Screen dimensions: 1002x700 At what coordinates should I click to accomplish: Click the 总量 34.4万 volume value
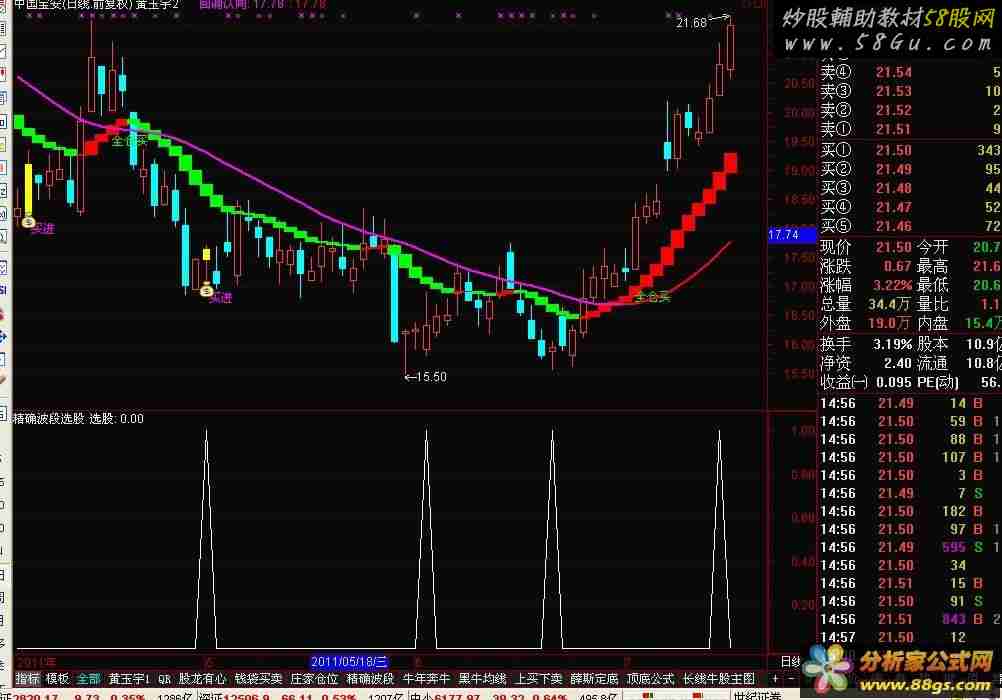(890, 304)
